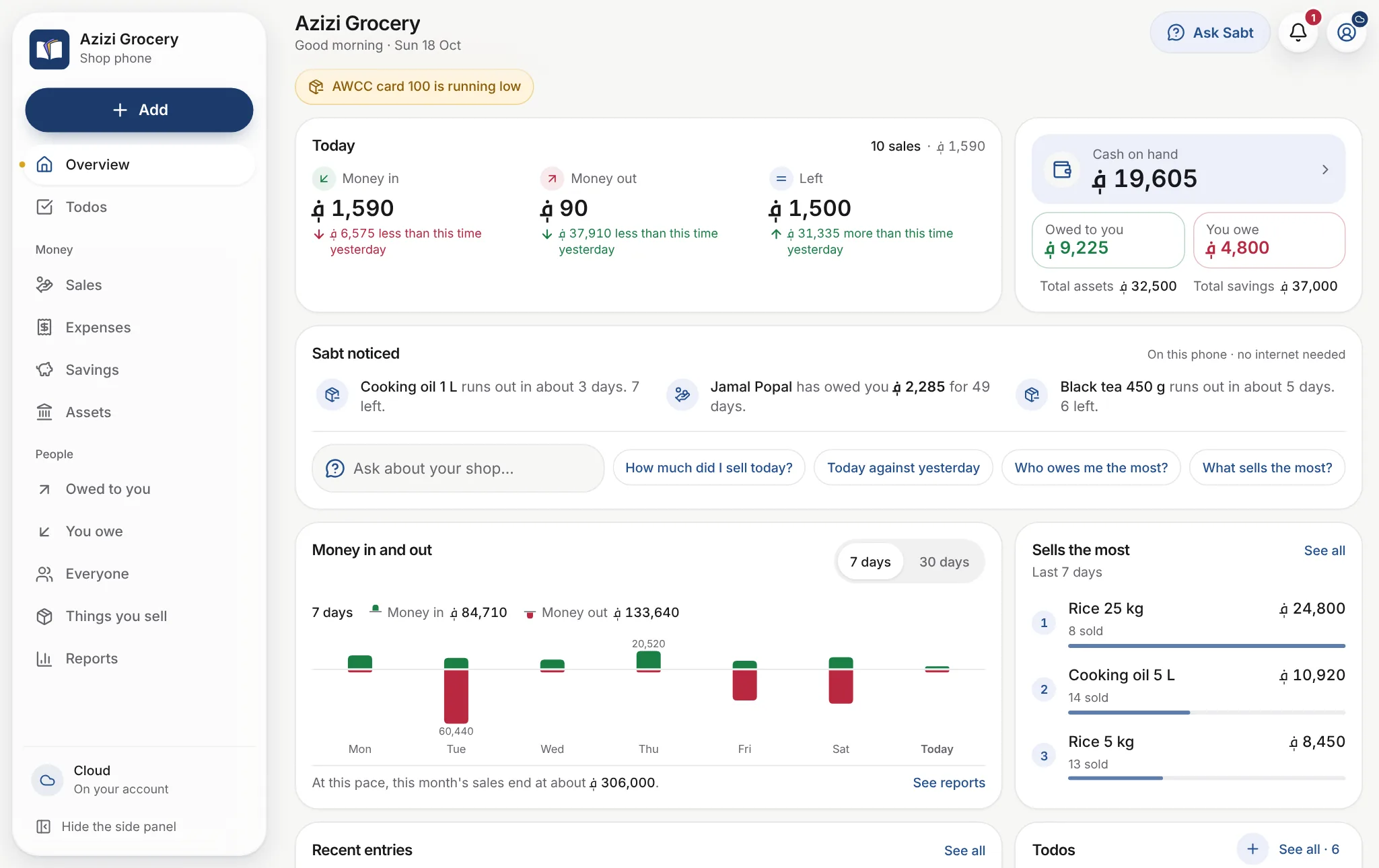Expand Cash on hand chevron
Viewport: 1379px width, 868px height.
(1324, 170)
